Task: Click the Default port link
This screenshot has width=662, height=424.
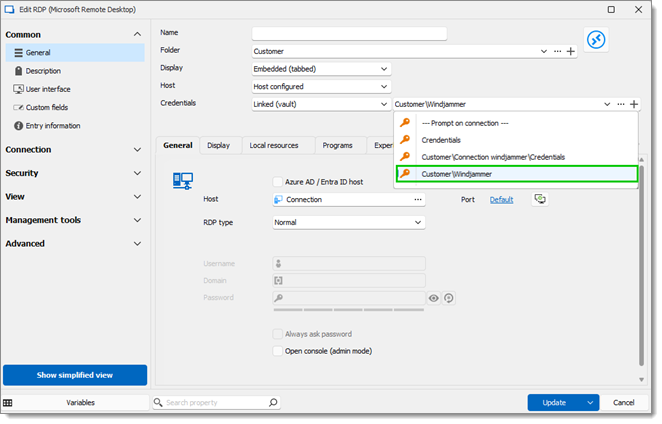Action: pos(501,200)
